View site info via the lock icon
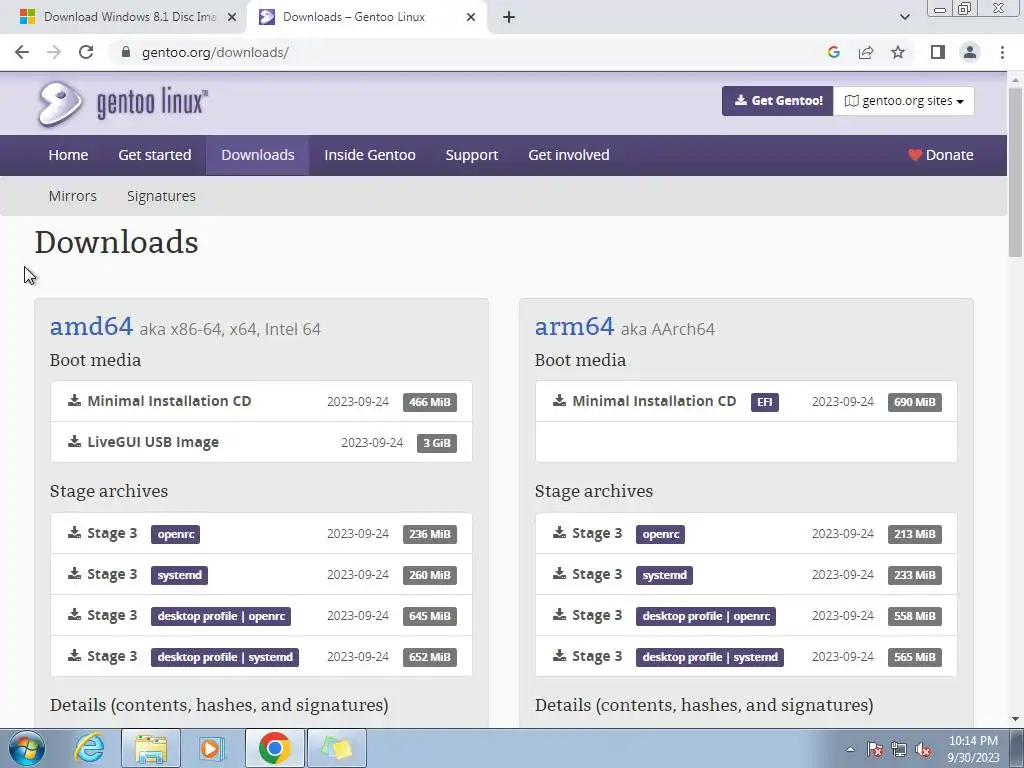This screenshot has width=1024, height=768. pyautogui.click(x=126, y=52)
